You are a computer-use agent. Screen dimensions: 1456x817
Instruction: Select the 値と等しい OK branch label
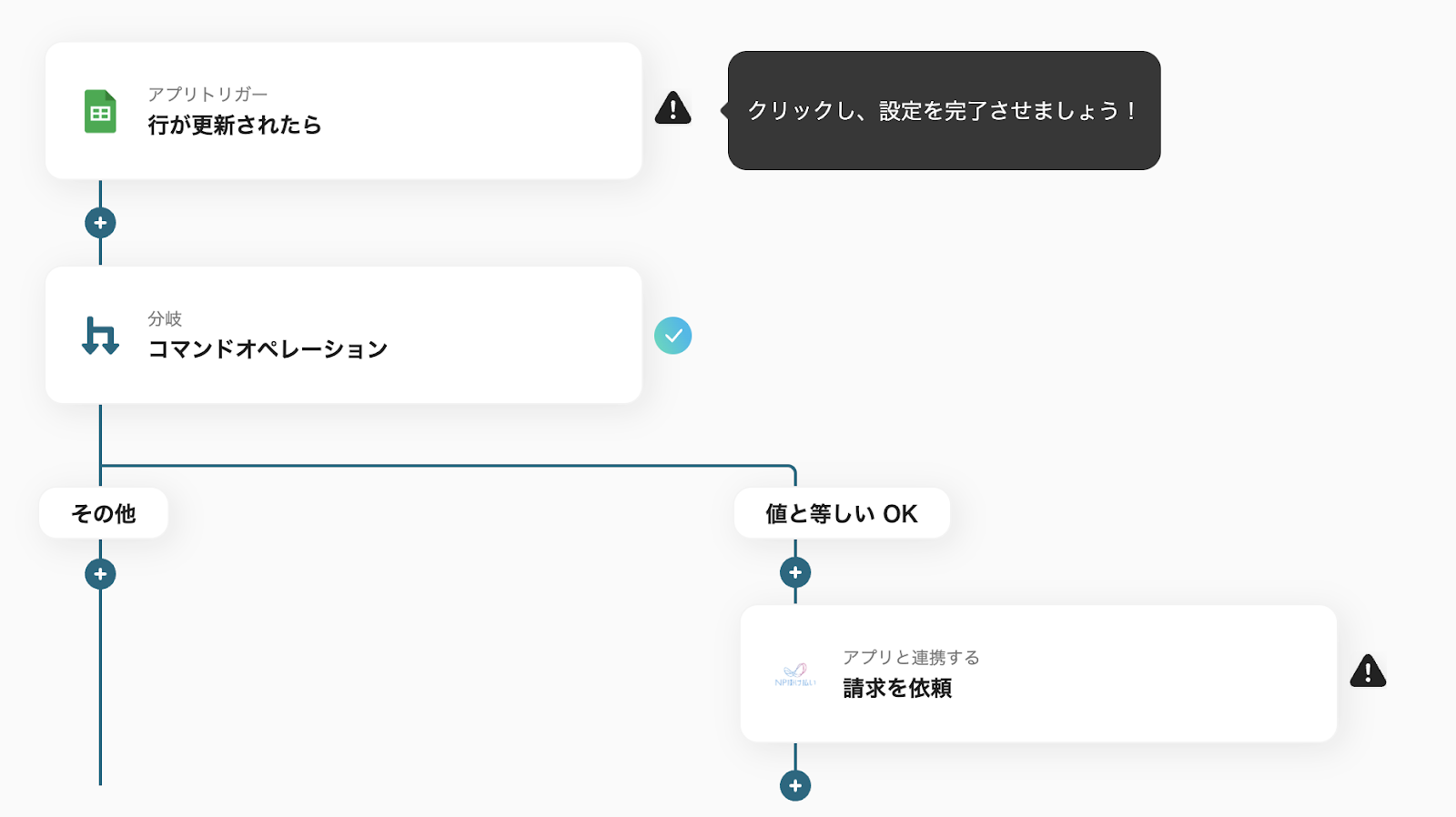click(x=842, y=514)
